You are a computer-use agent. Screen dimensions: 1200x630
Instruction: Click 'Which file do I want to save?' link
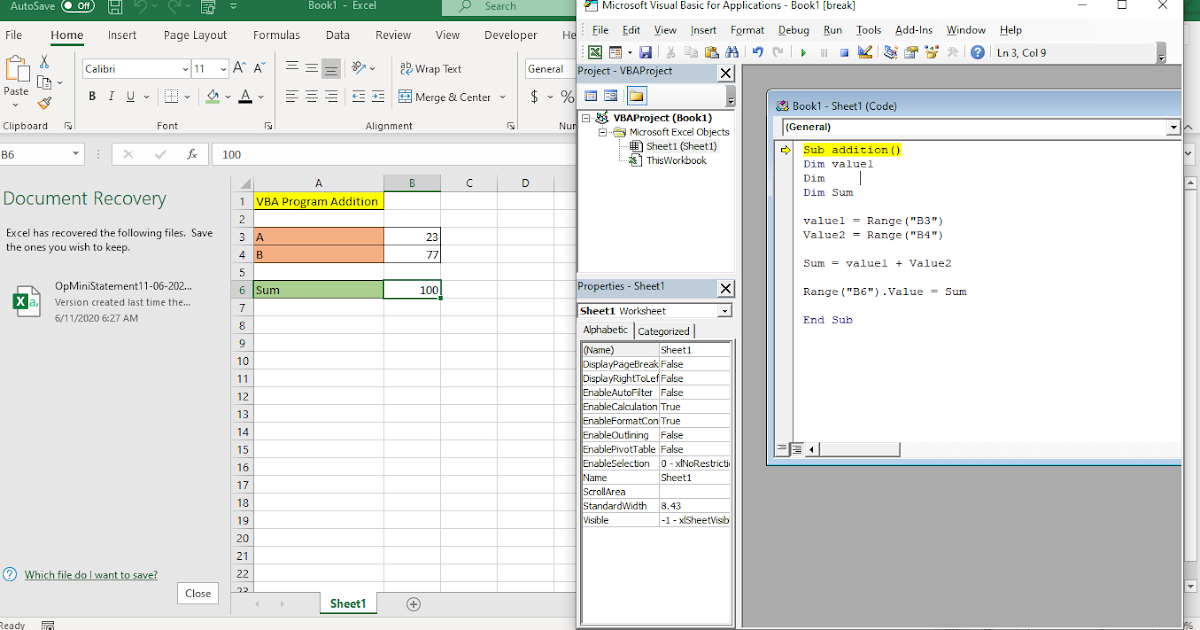(x=91, y=575)
